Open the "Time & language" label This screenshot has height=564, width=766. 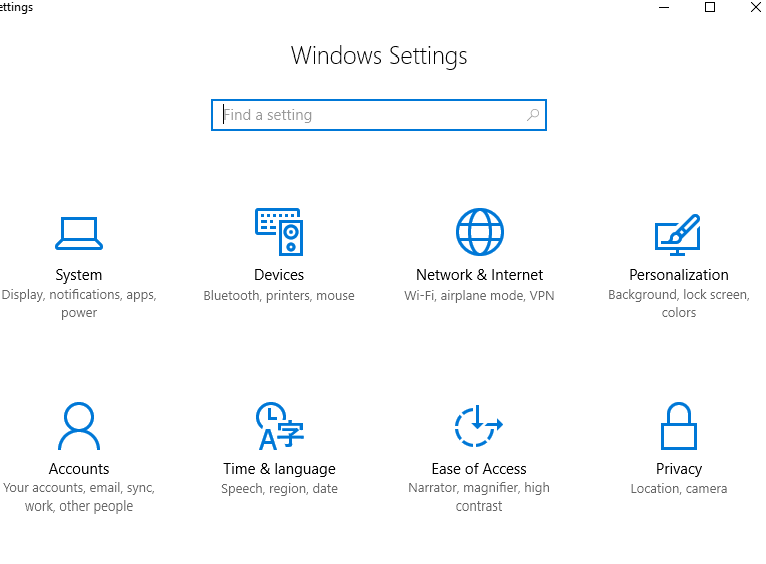tap(279, 469)
